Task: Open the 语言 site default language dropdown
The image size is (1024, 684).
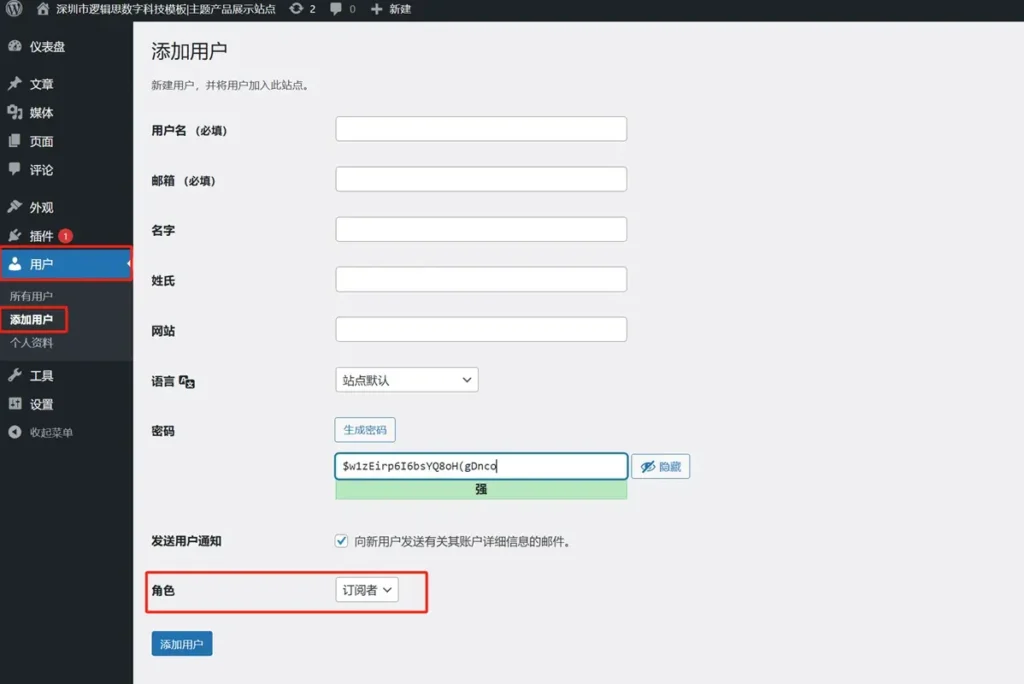Action: coord(405,379)
